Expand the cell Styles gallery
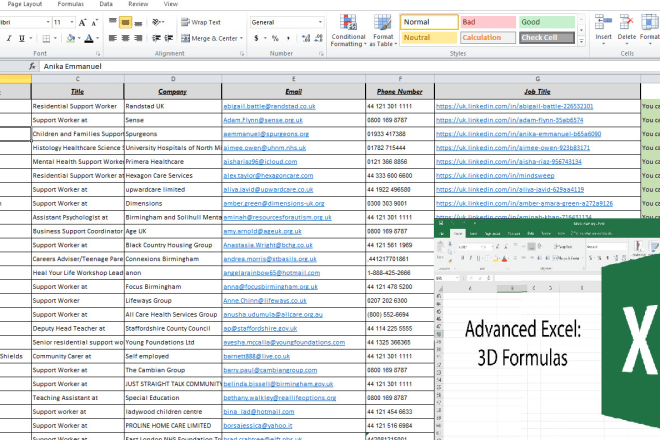This screenshot has width=660, height=440. (x=581, y=41)
